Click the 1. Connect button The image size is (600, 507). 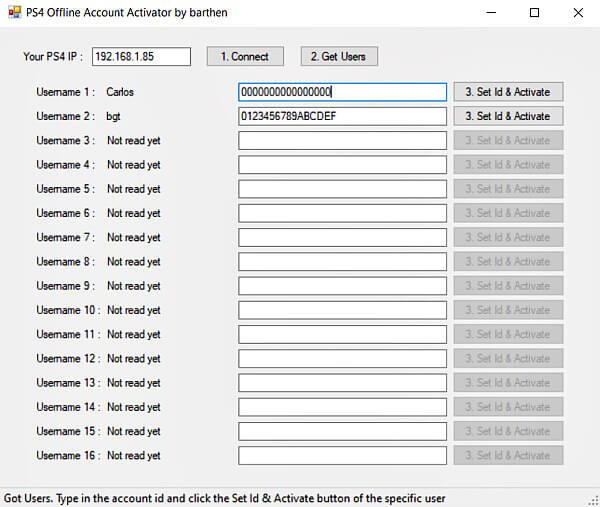click(245, 57)
